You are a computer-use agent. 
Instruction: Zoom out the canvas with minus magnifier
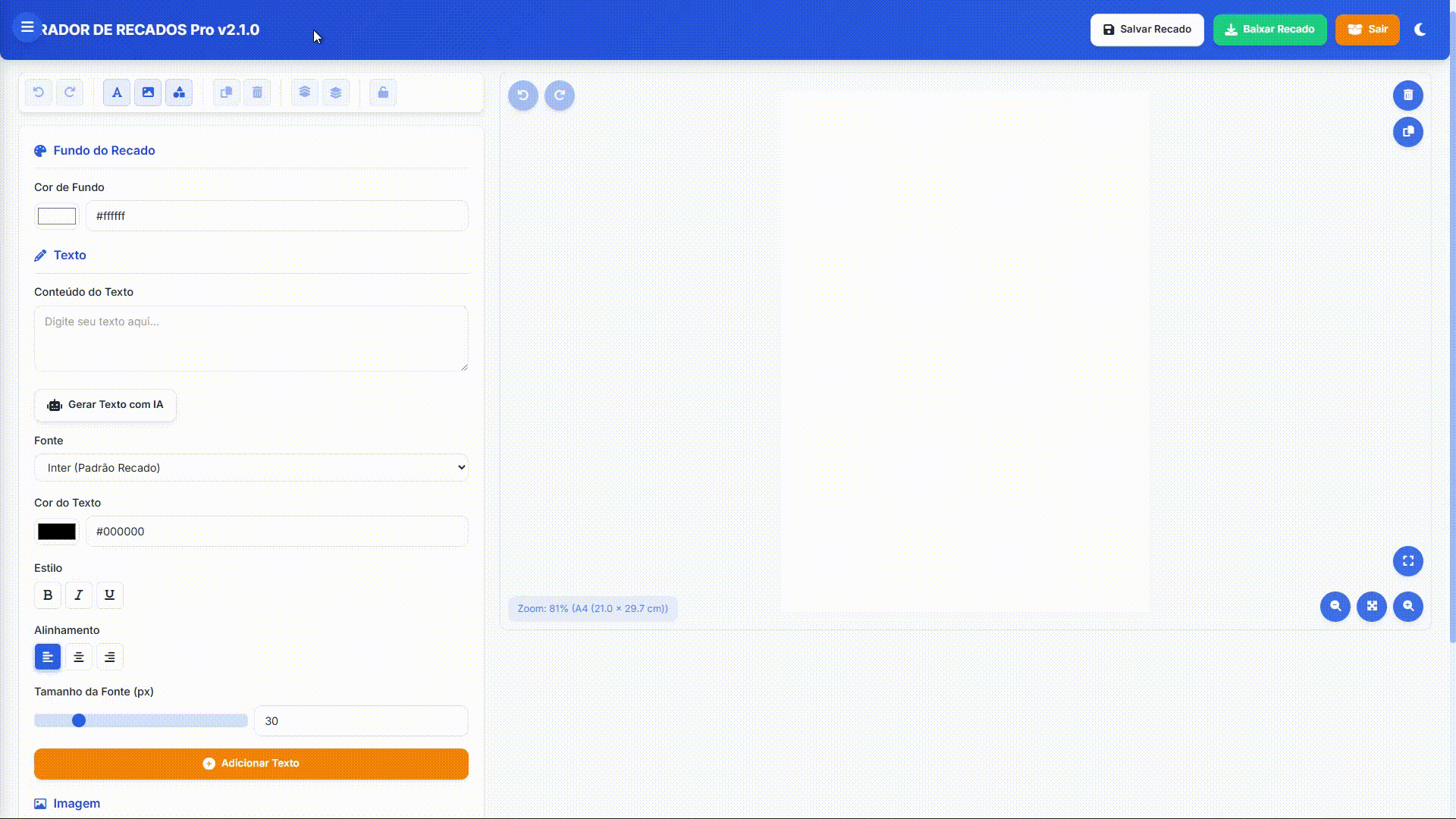click(x=1335, y=607)
